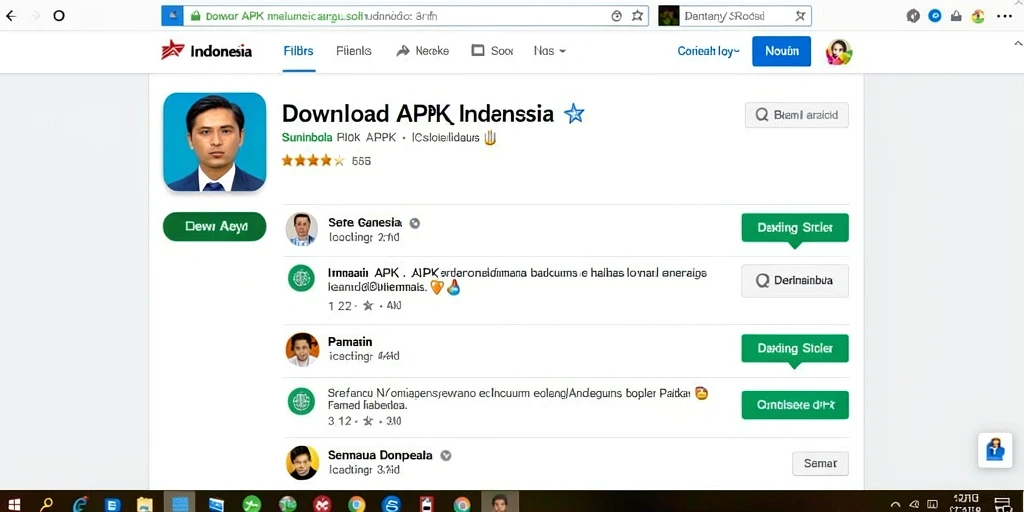The image size is (1024, 512).
Task: Click the lock-shaped extension icon in the toolbar
Action: pos(956,17)
